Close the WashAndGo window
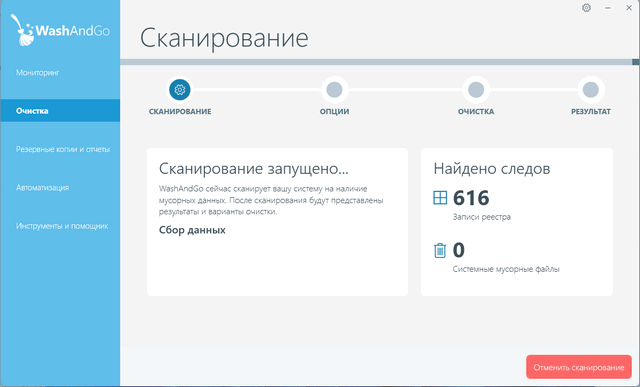This screenshot has height=387, width=640. [629, 8]
